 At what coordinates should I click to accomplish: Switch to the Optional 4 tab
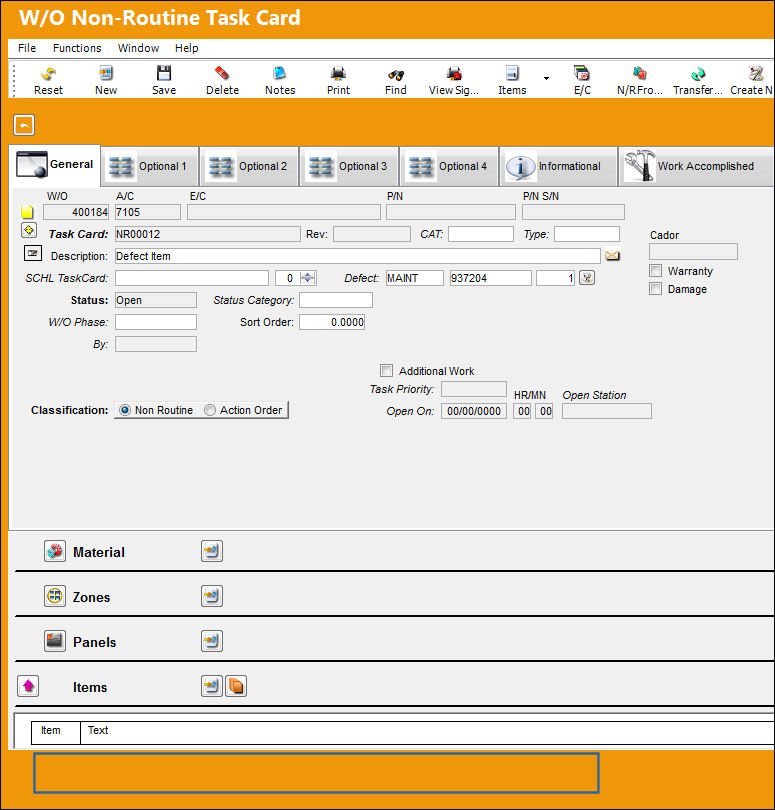point(450,166)
